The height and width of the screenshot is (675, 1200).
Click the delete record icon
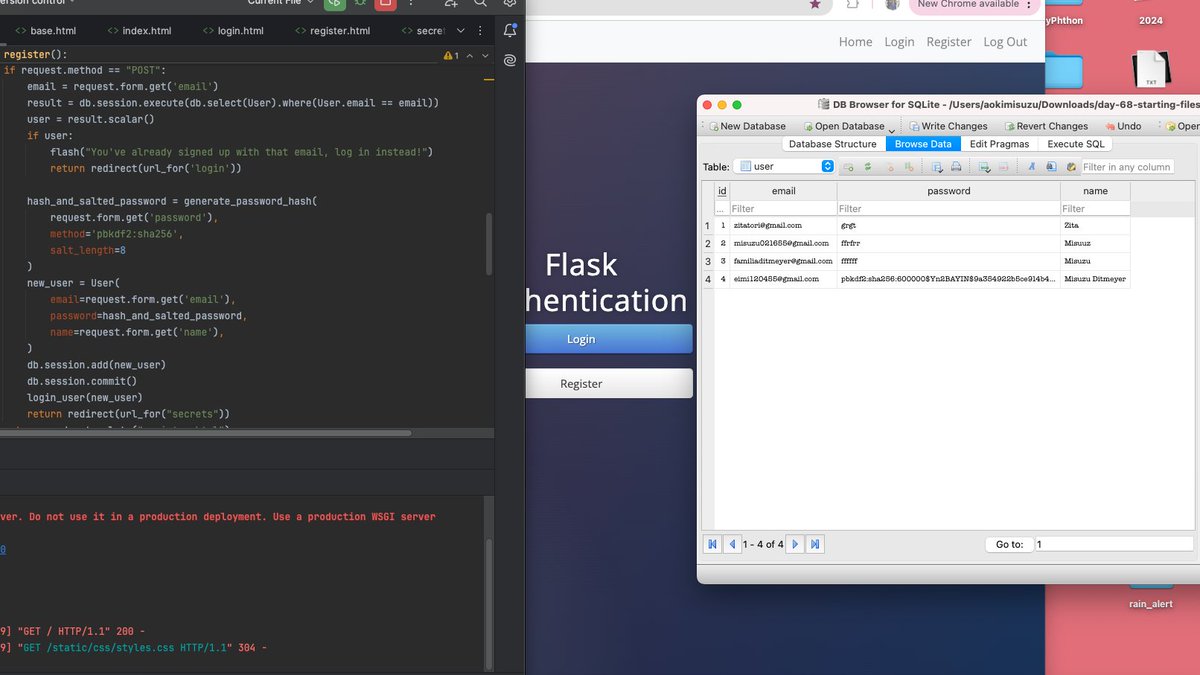point(1005,167)
